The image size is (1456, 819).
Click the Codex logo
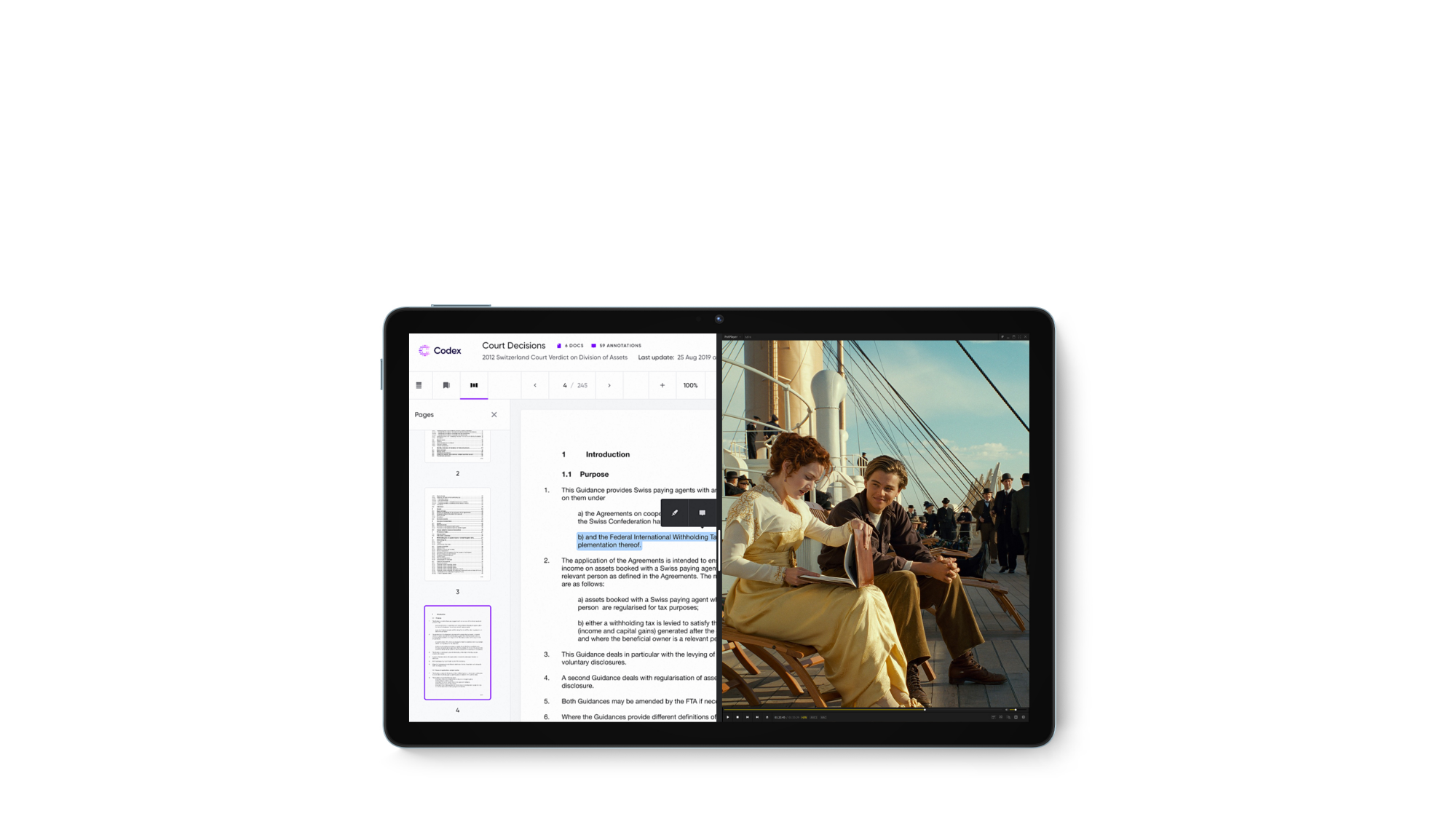pos(440,350)
